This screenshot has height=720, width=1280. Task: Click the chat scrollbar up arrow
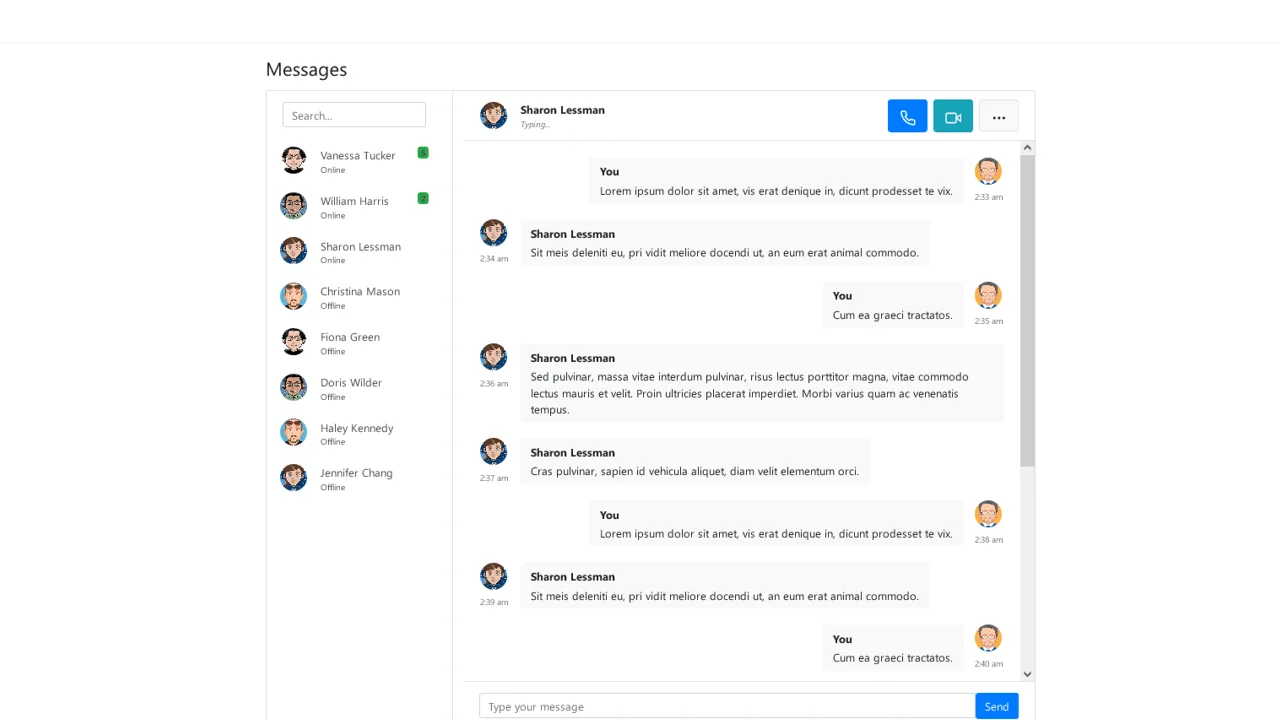pos(1027,147)
